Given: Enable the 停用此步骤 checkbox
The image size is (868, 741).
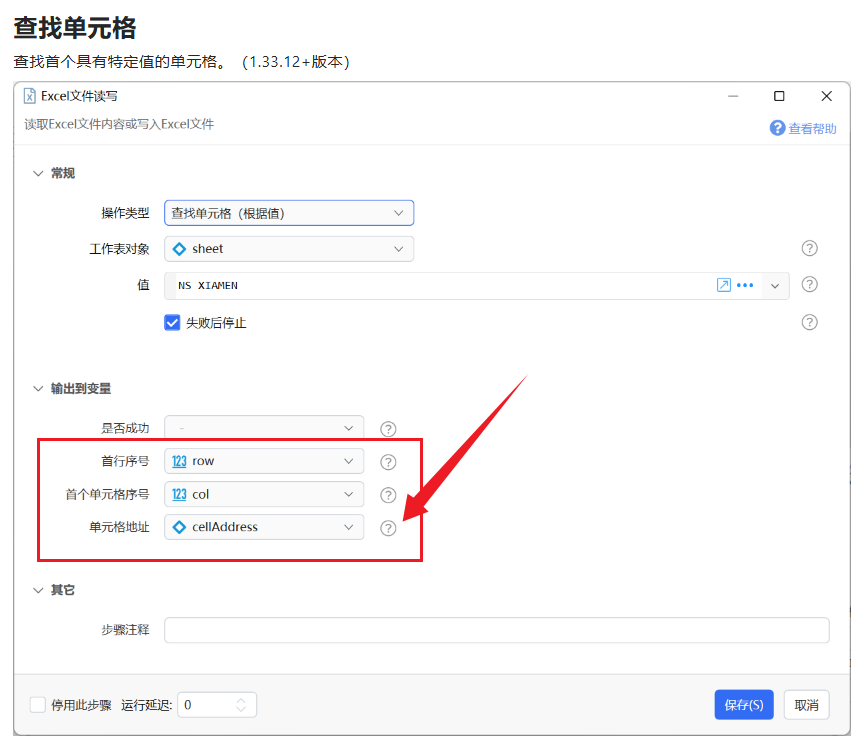Looking at the screenshot, I should (x=38, y=705).
